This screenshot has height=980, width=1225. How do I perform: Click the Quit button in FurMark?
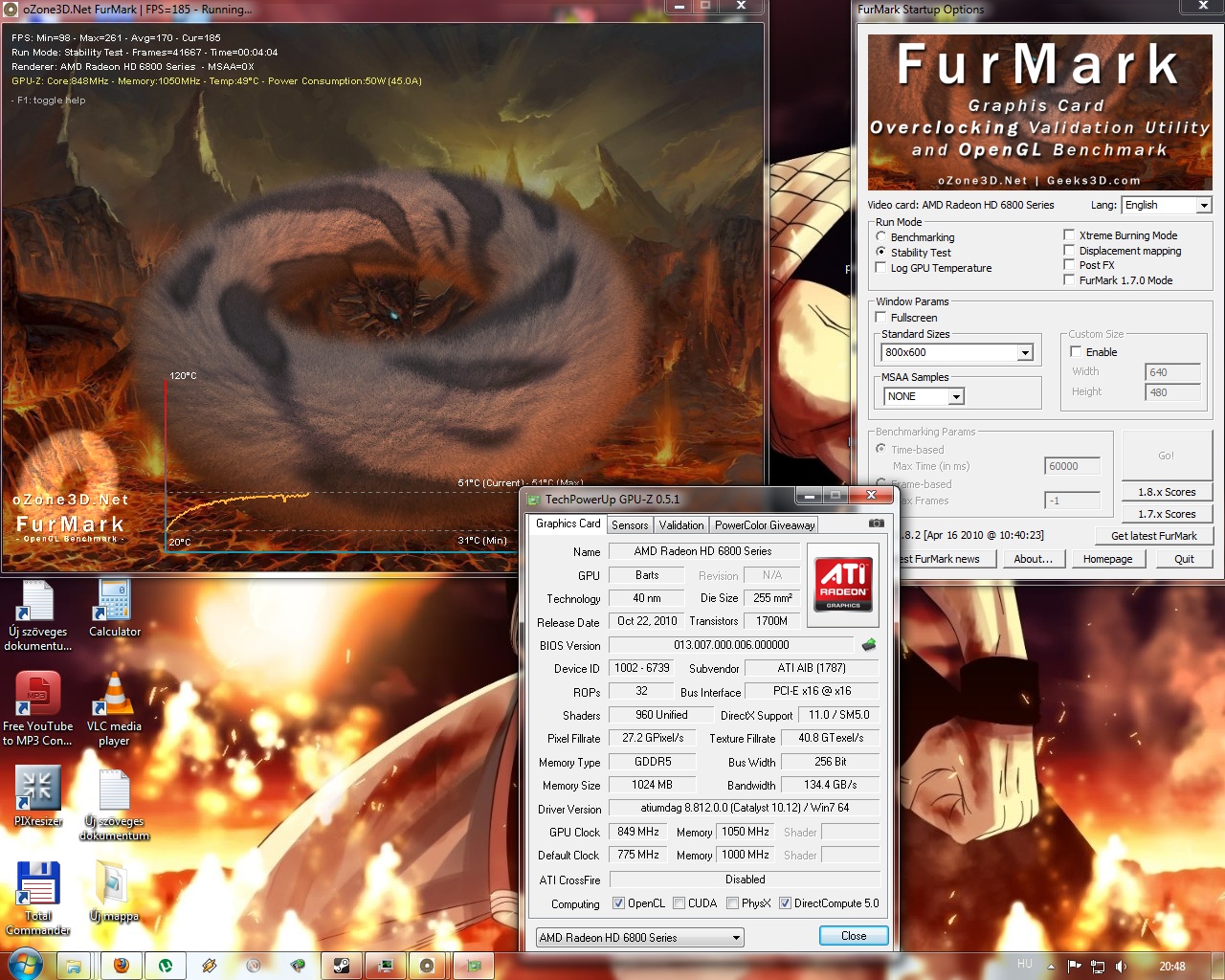[1184, 559]
